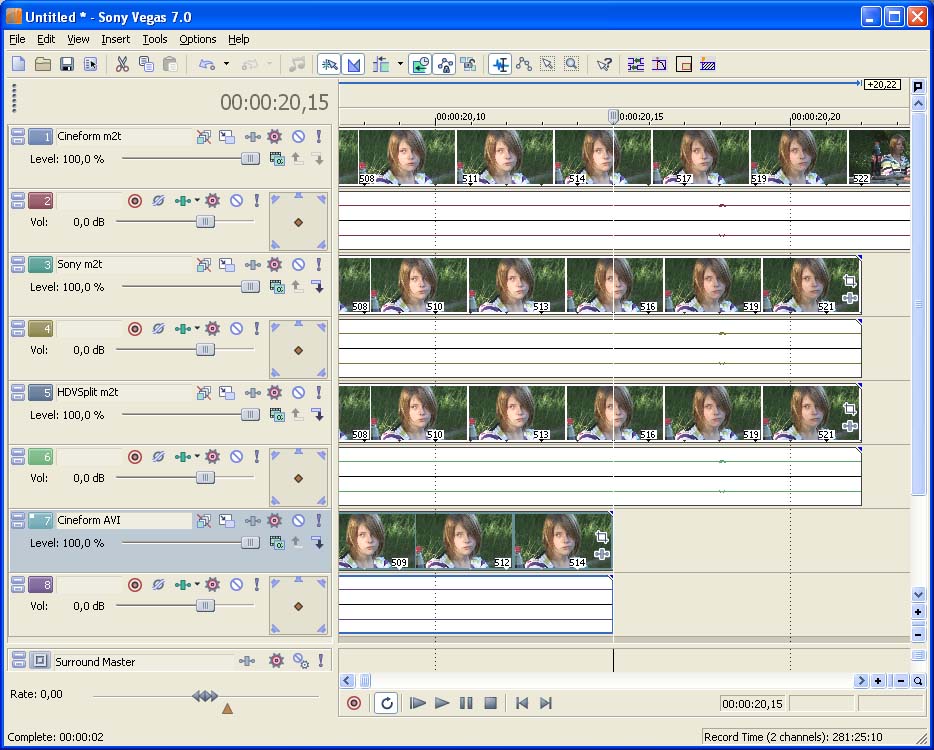Screen dimensions: 934x750
Task: Make compositing child on HDVSplit m2t track
Action: point(319,415)
